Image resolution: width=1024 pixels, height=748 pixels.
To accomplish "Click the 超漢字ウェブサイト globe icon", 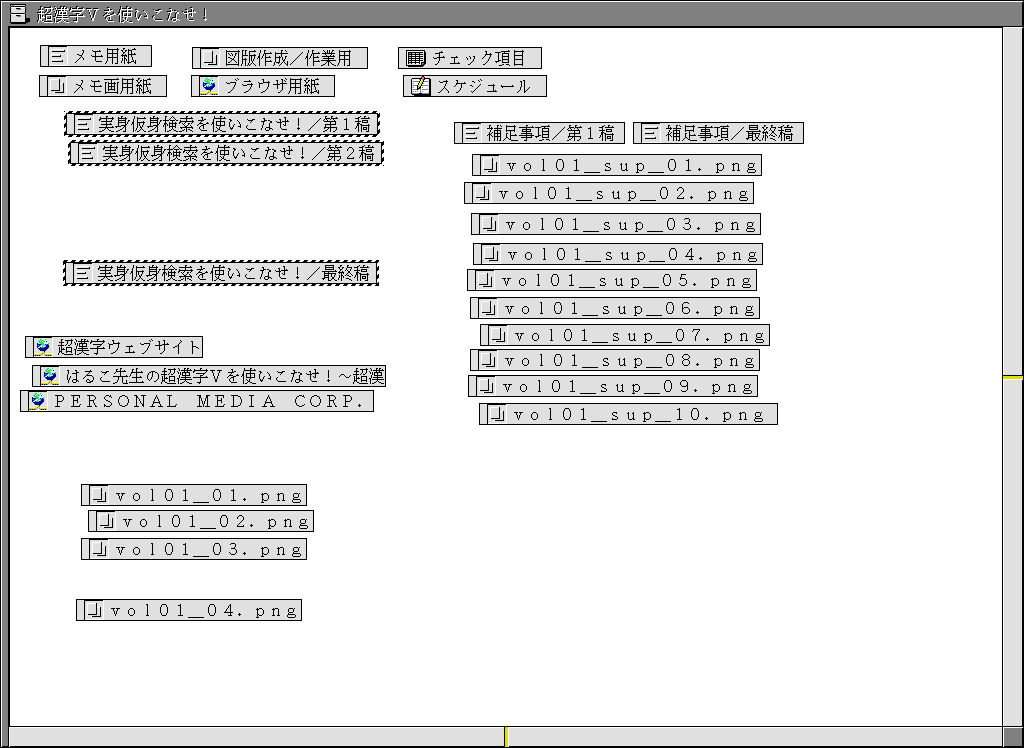I will pyautogui.click(x=43, y=347).
